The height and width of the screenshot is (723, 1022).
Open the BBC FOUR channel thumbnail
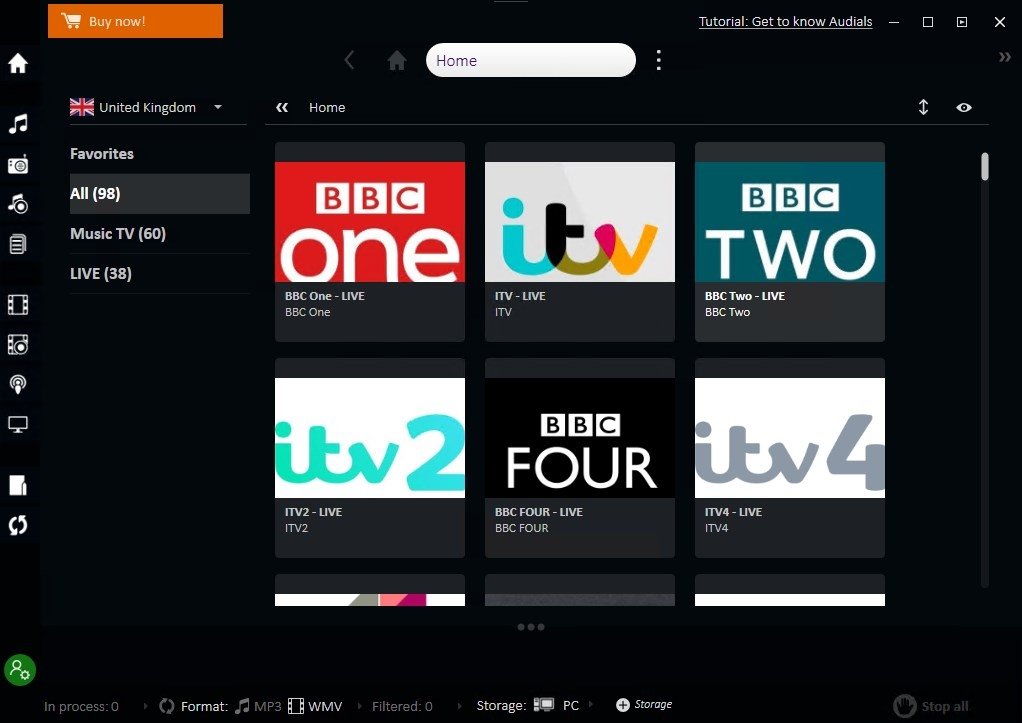580,438
